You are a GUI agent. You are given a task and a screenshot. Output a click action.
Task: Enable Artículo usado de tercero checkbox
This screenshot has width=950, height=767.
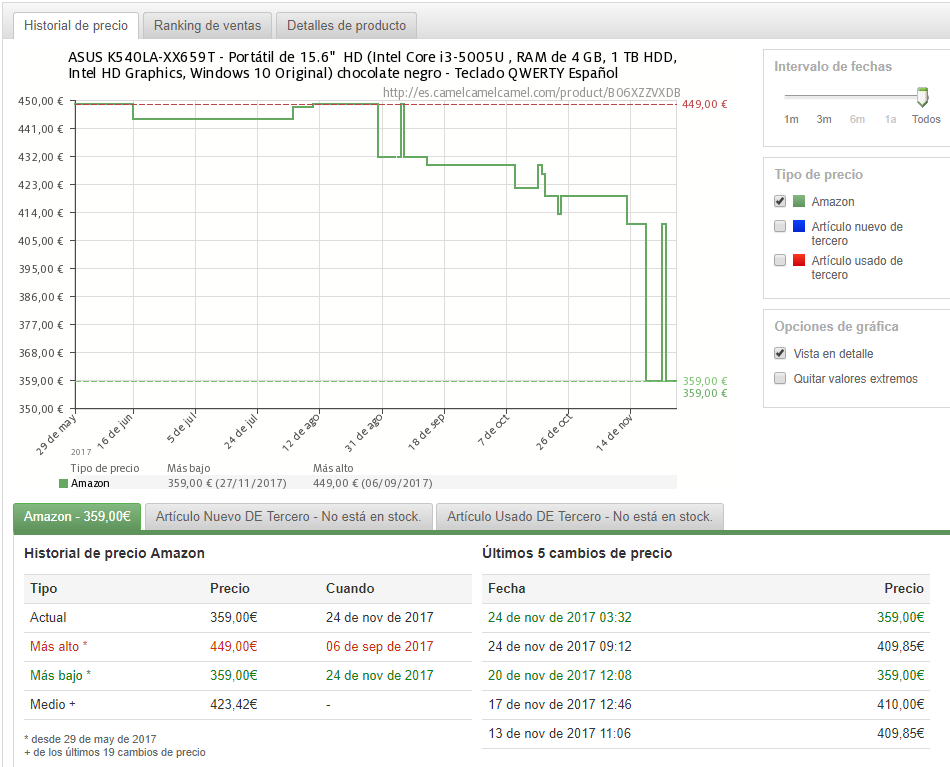pyautogui.click(x=780, y=260)
